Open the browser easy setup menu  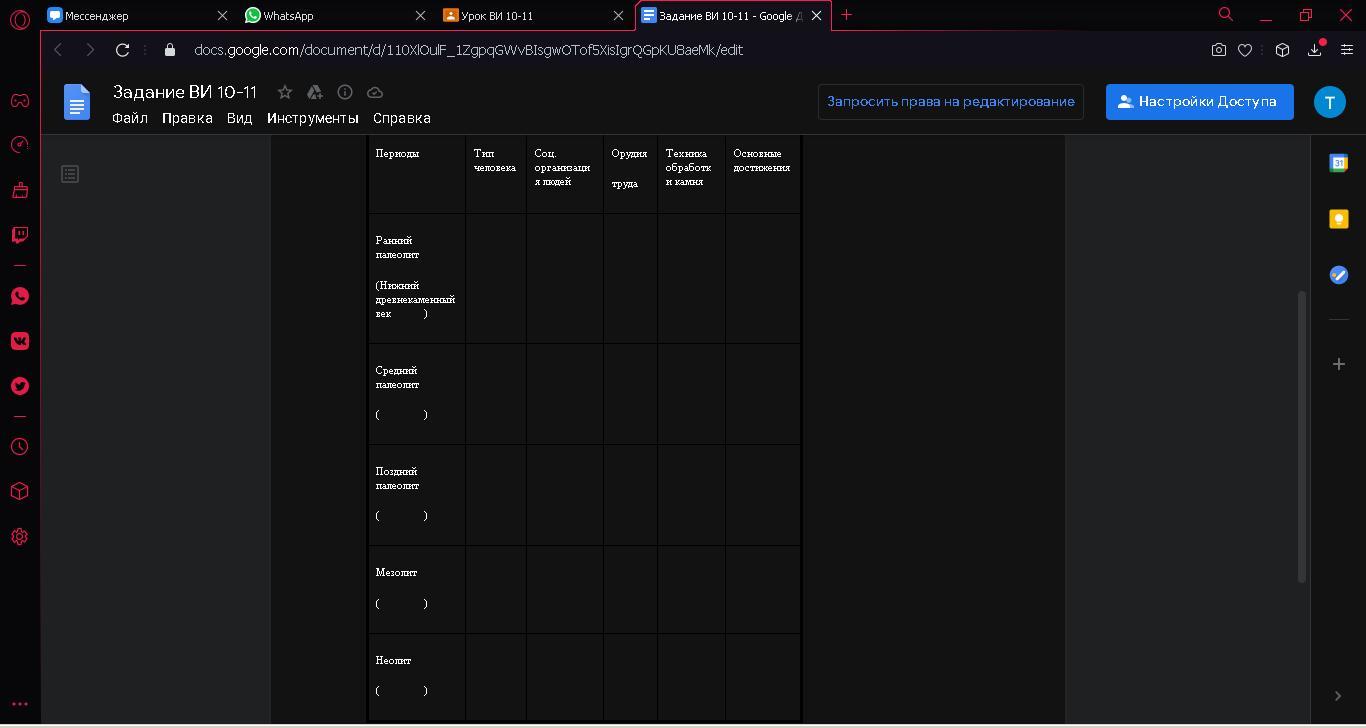1346,50
